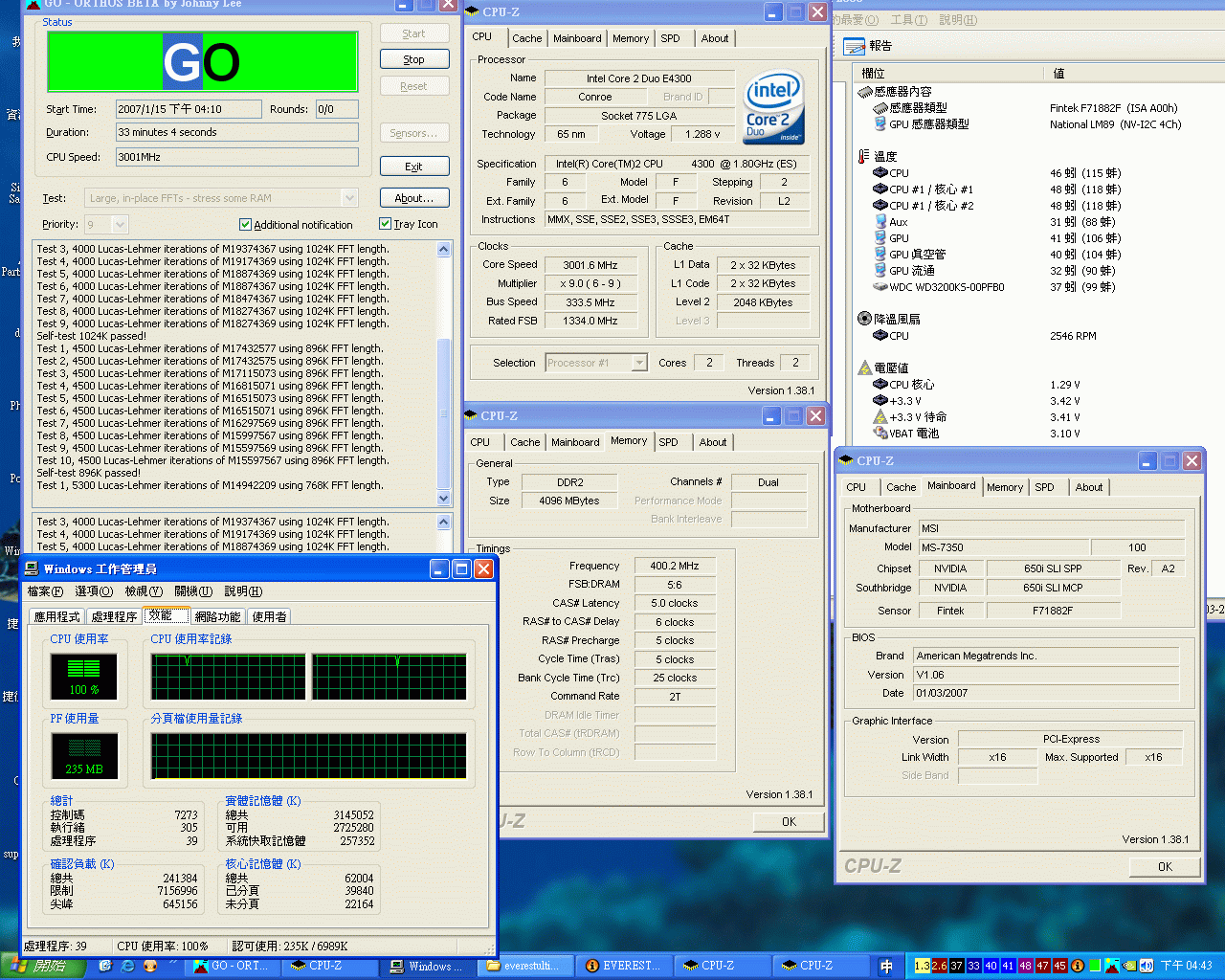Viewport: 1225px width, 980px height.
Task: Open the 檔案(F) menu in Task Manager
Action: point(45,591)
